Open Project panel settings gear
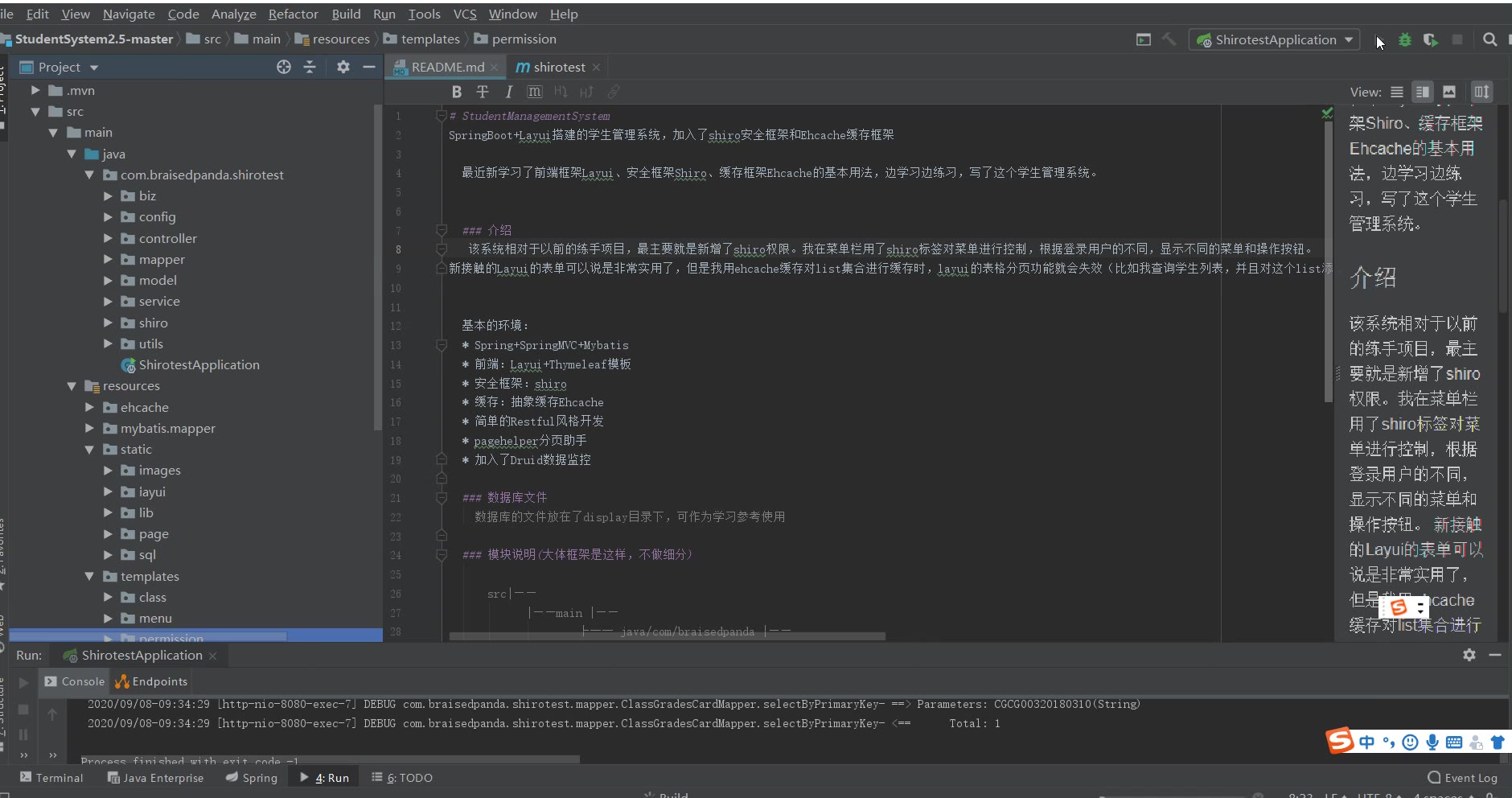Image resolution: width=1512 pixels, height=798 pixels. pos(343,67)
